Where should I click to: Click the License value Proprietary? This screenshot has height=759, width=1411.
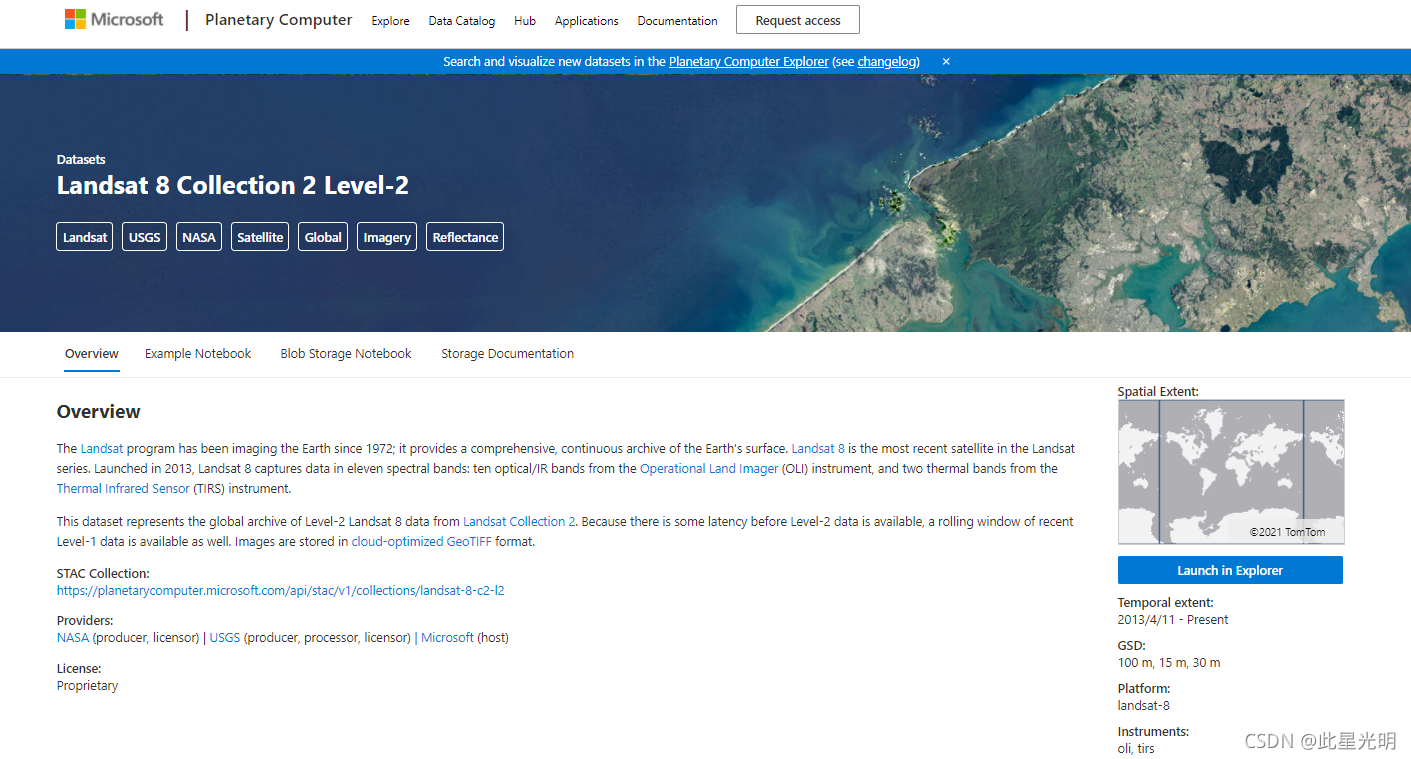point(87,686)
